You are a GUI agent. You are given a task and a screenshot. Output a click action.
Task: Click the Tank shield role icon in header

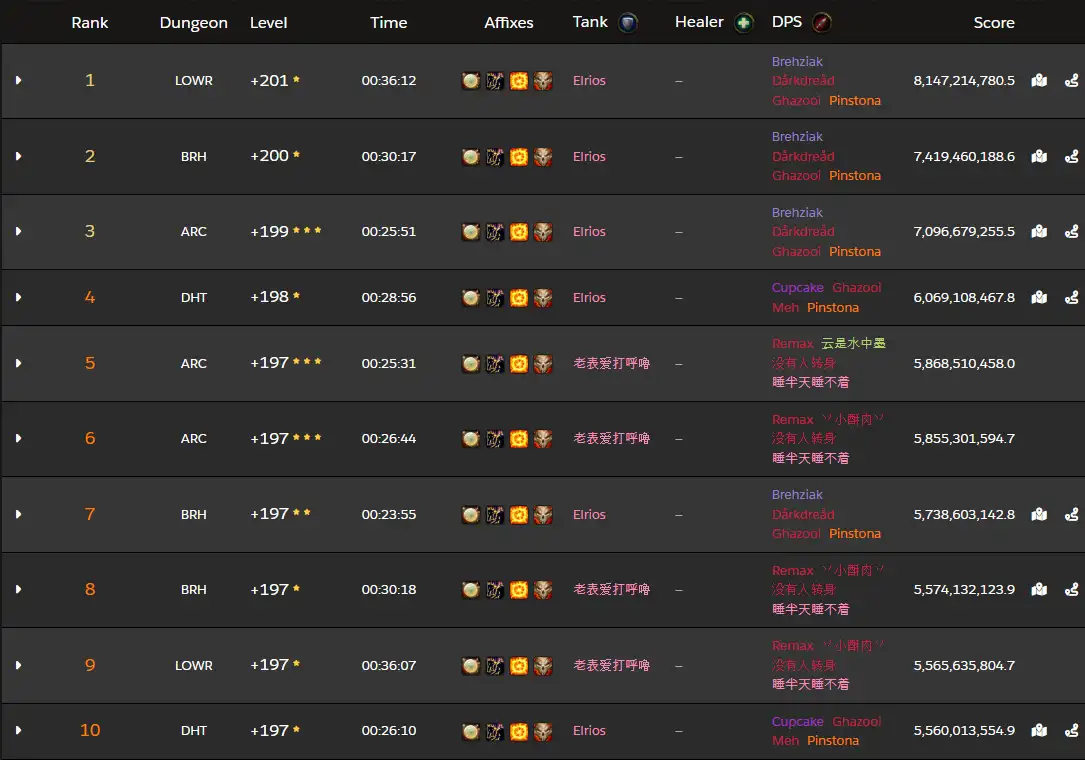(628, 23)
